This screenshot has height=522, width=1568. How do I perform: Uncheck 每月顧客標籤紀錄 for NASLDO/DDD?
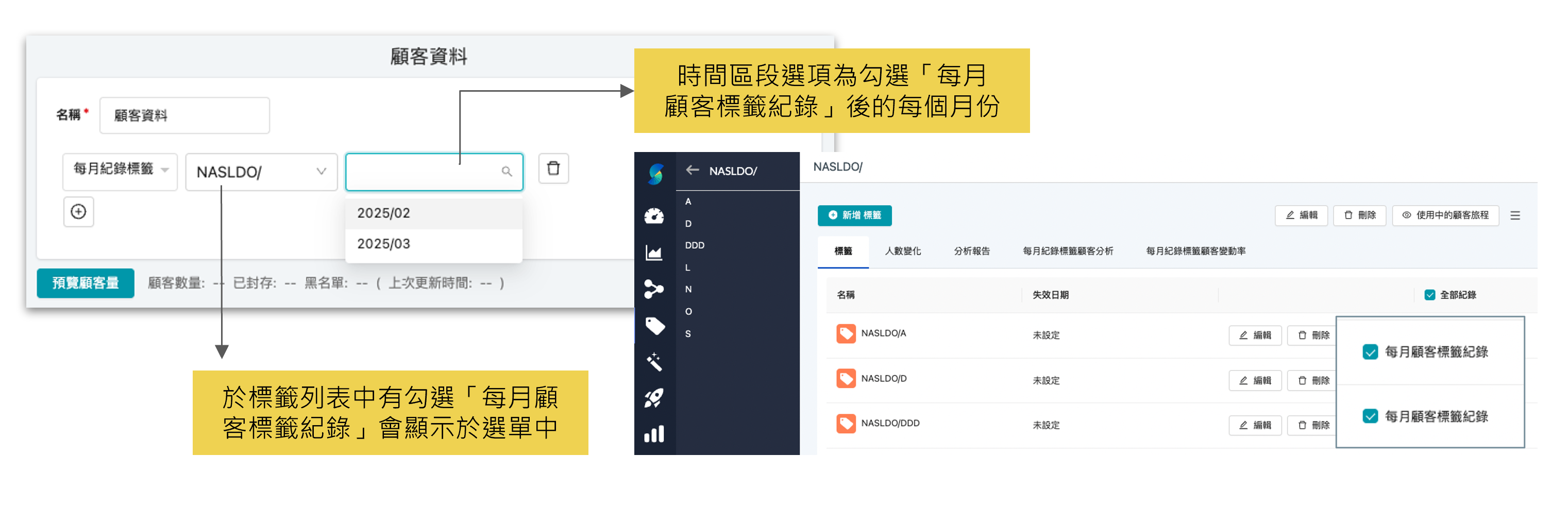tap(1371, 416)
